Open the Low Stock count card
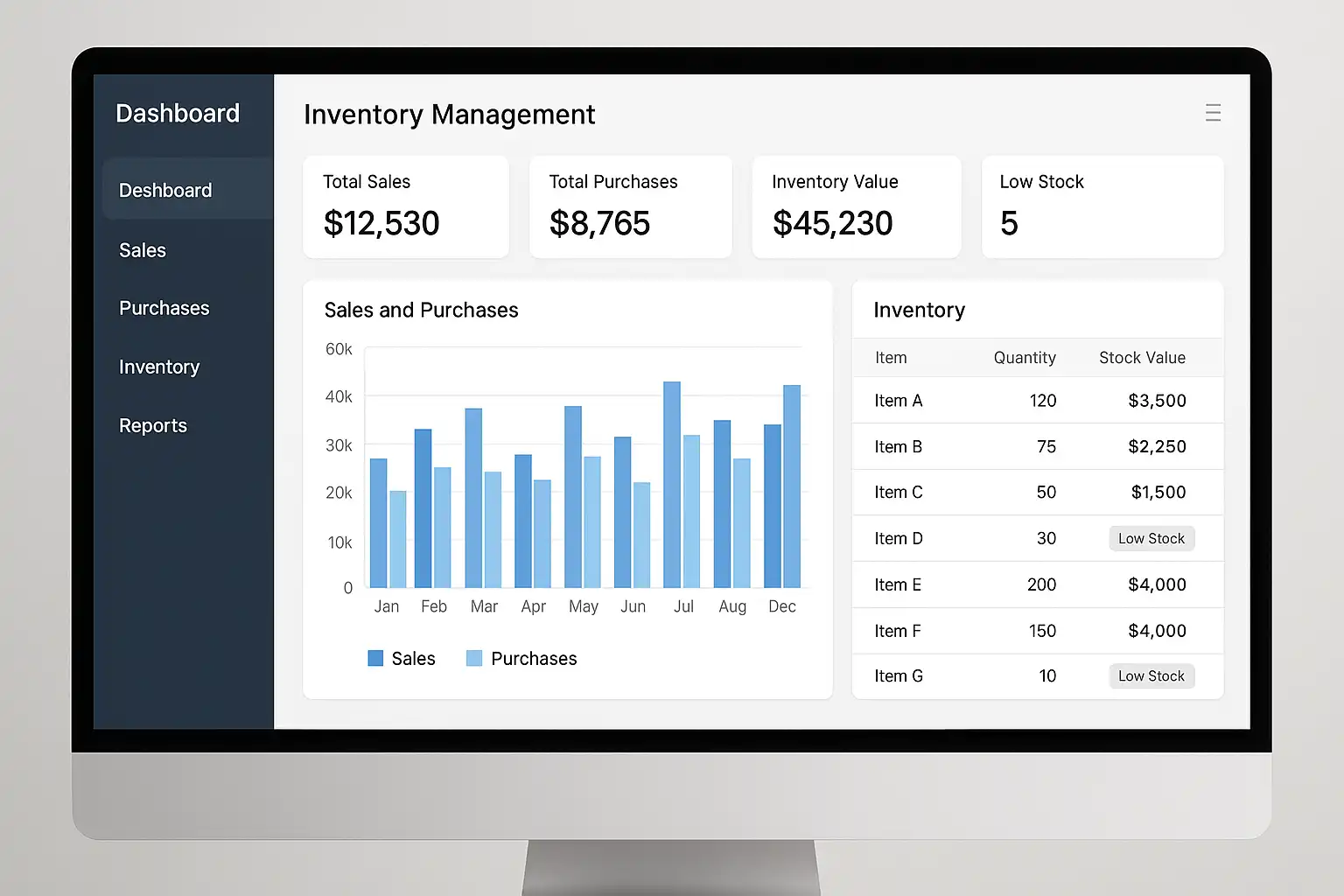This screenshot has height=896, width=1344. (x=1102, y=207)
